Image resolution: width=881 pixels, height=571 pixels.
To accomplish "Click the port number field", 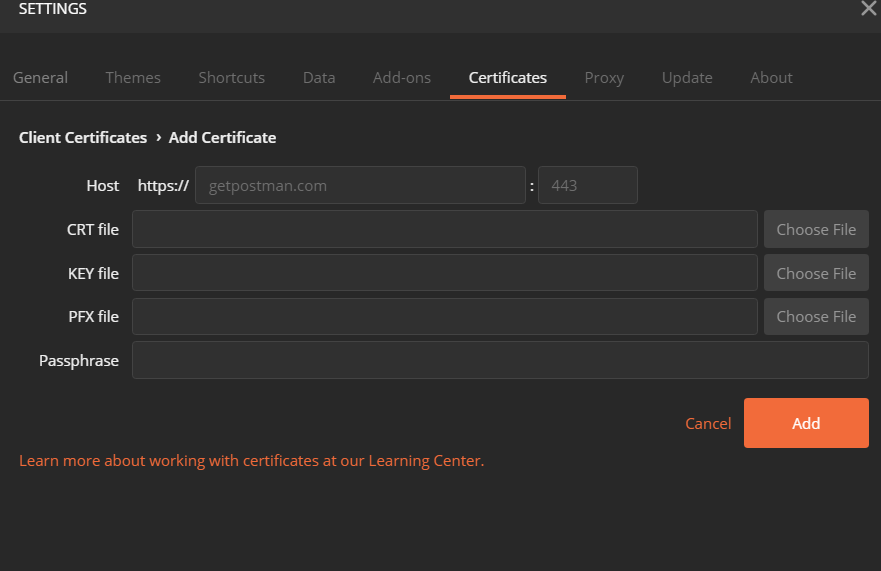I will pos(587,185).
